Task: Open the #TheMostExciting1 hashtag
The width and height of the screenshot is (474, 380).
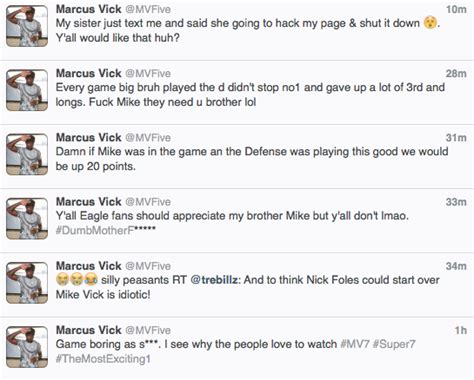Action: click(x=103, y=359)
